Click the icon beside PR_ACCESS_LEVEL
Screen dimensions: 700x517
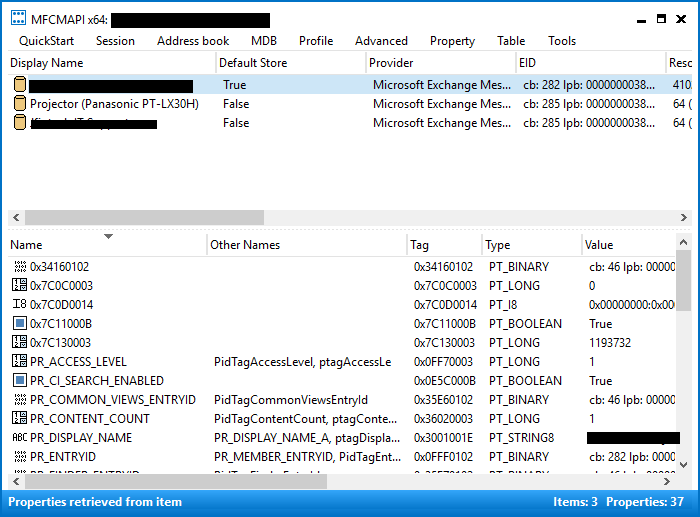click(19, 361)
